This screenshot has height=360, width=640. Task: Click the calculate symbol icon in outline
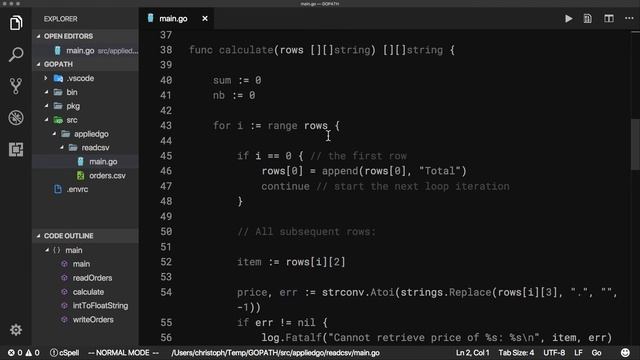click(x=64, y=292)
